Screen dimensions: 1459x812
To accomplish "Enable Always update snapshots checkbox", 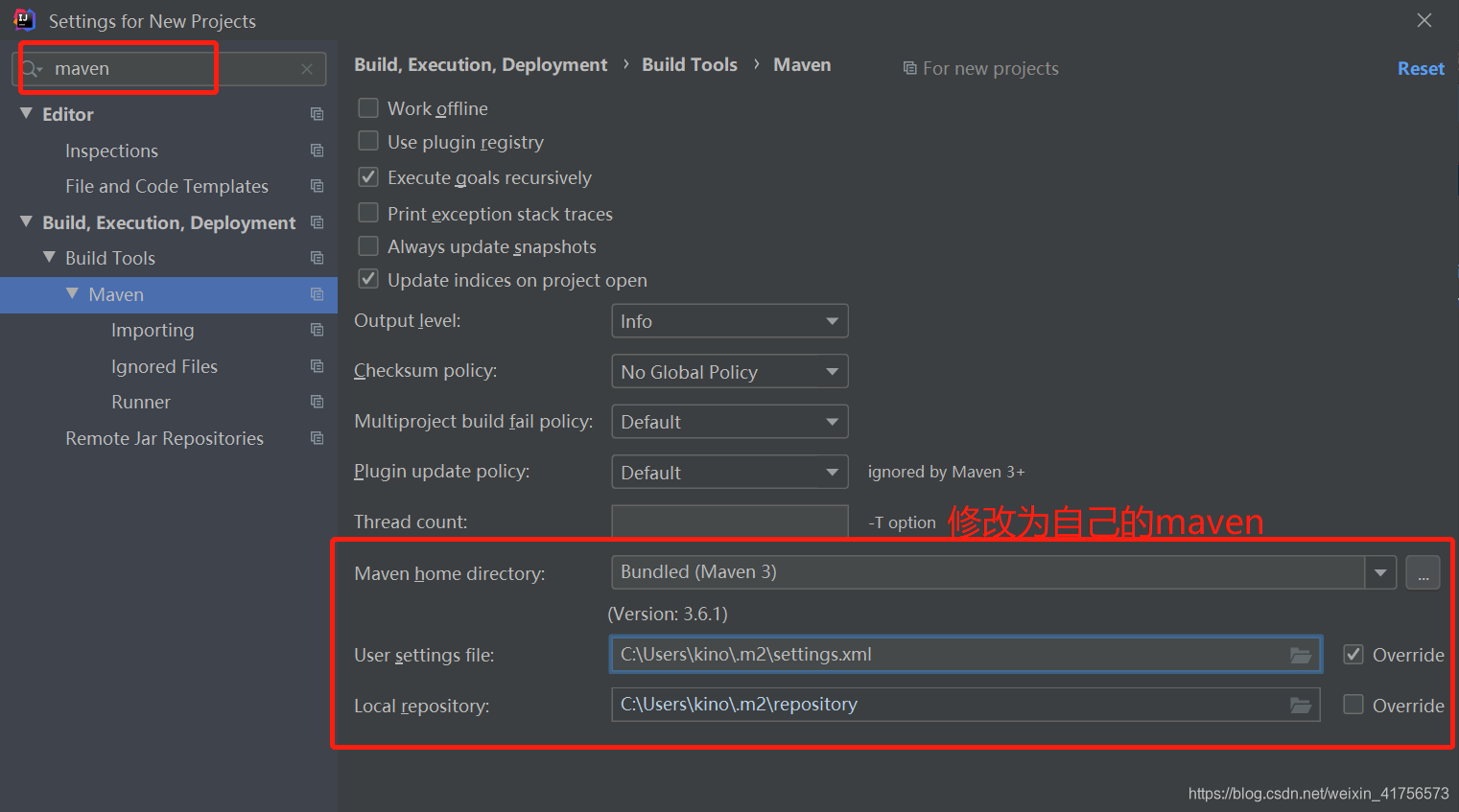I will (x=368, y=246).
